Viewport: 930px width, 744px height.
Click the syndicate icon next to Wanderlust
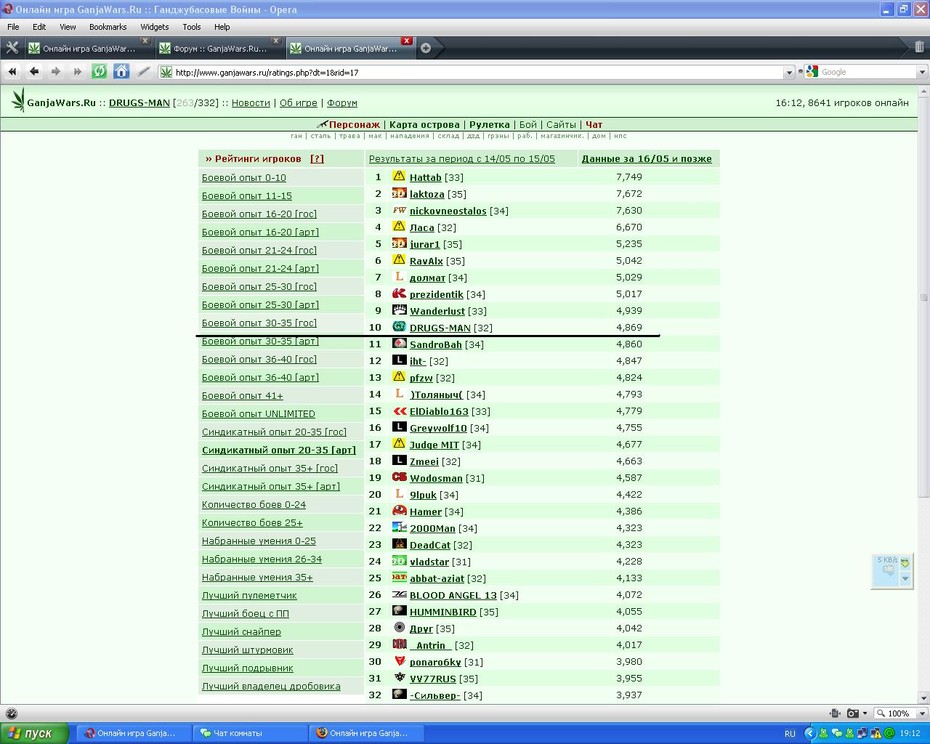pyautogui.click(x=399, y=310)
